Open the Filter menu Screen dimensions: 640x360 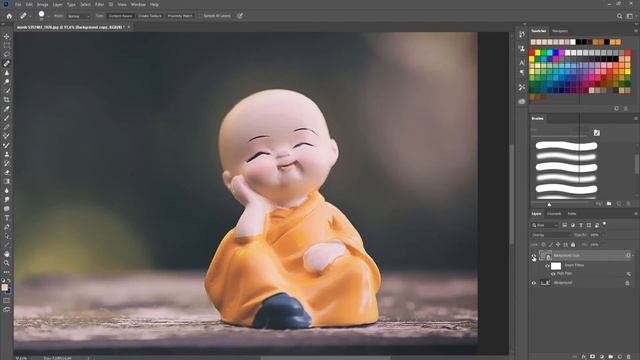99,4
